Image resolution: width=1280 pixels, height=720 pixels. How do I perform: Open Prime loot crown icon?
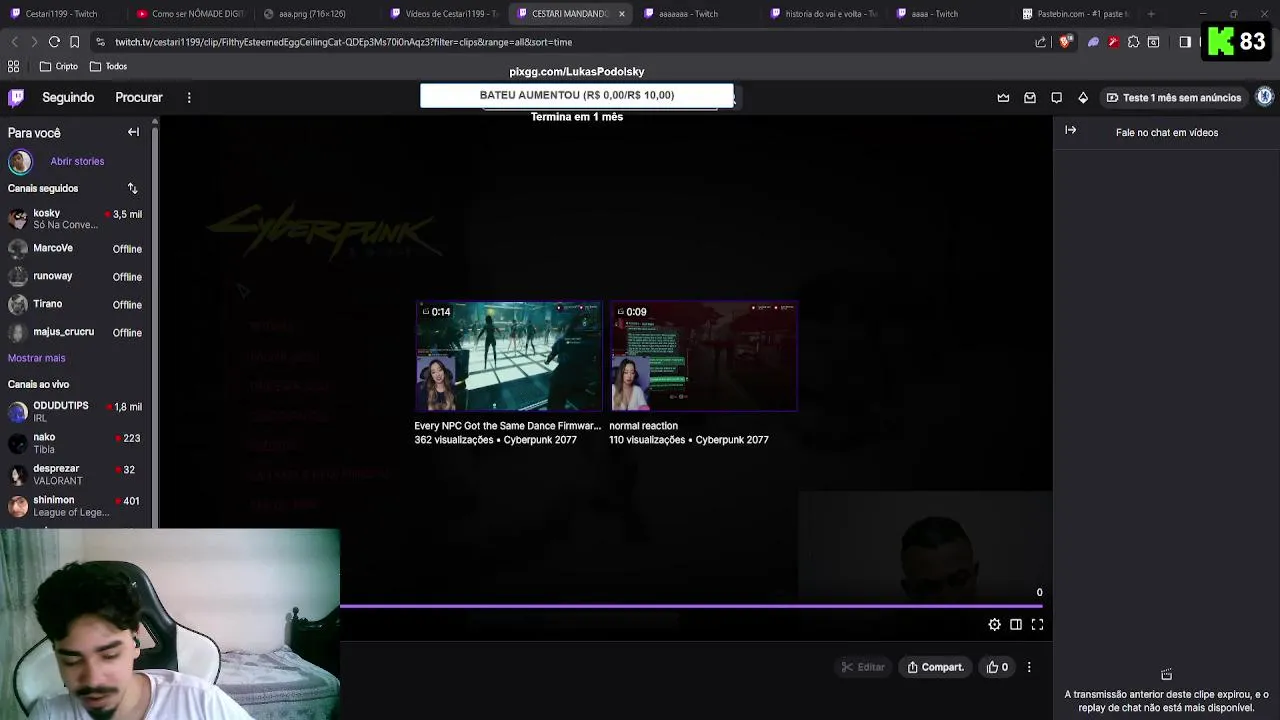pos(1003,98)
